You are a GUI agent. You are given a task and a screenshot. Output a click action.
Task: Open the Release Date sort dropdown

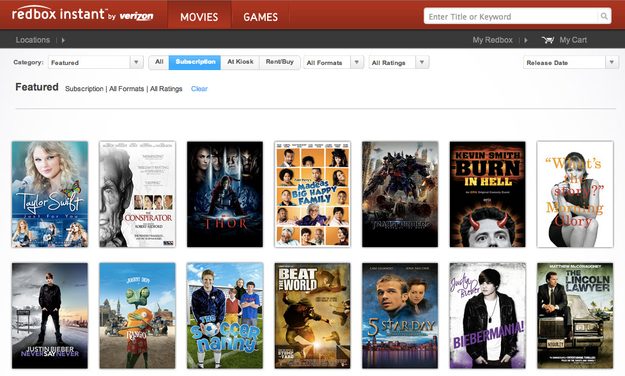pos(570,62)
